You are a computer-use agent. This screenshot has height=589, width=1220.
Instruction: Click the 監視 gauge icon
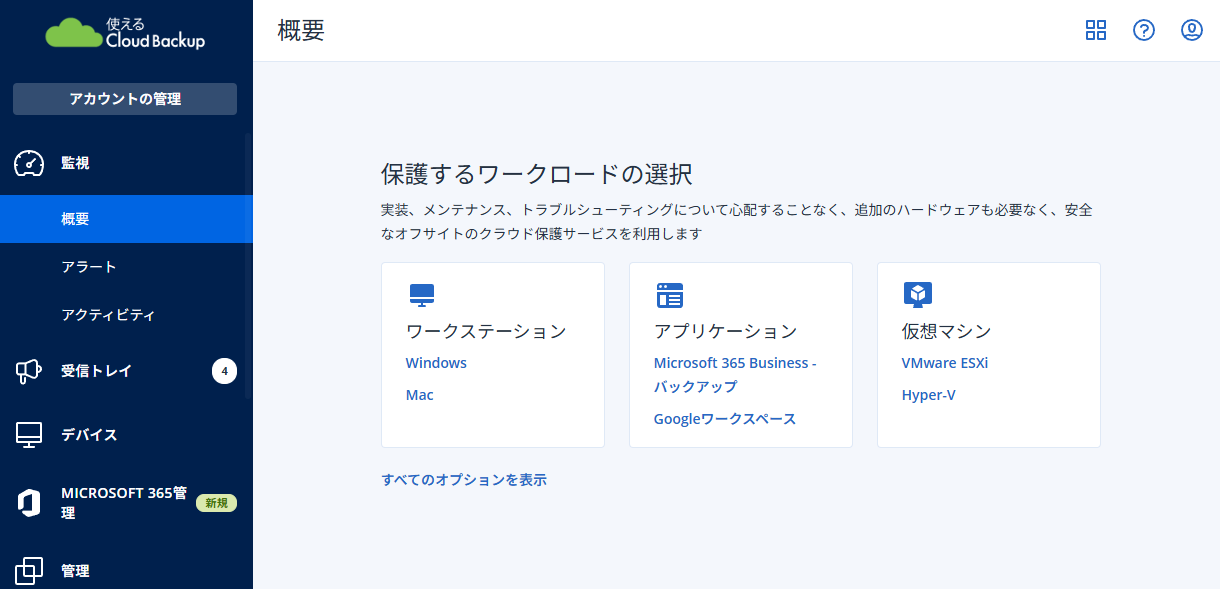[x=29, y=163]
